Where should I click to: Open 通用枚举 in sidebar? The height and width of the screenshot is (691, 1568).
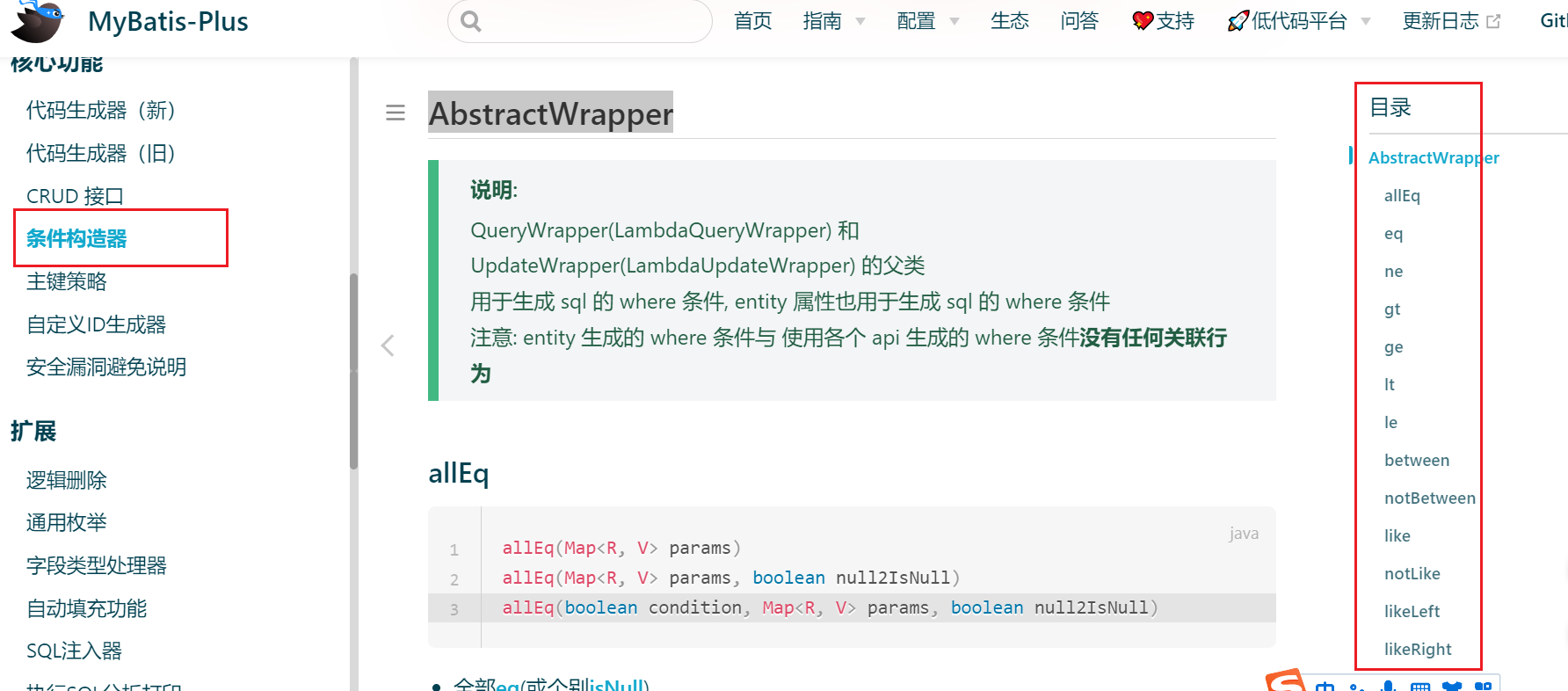[x=67, y=522]
